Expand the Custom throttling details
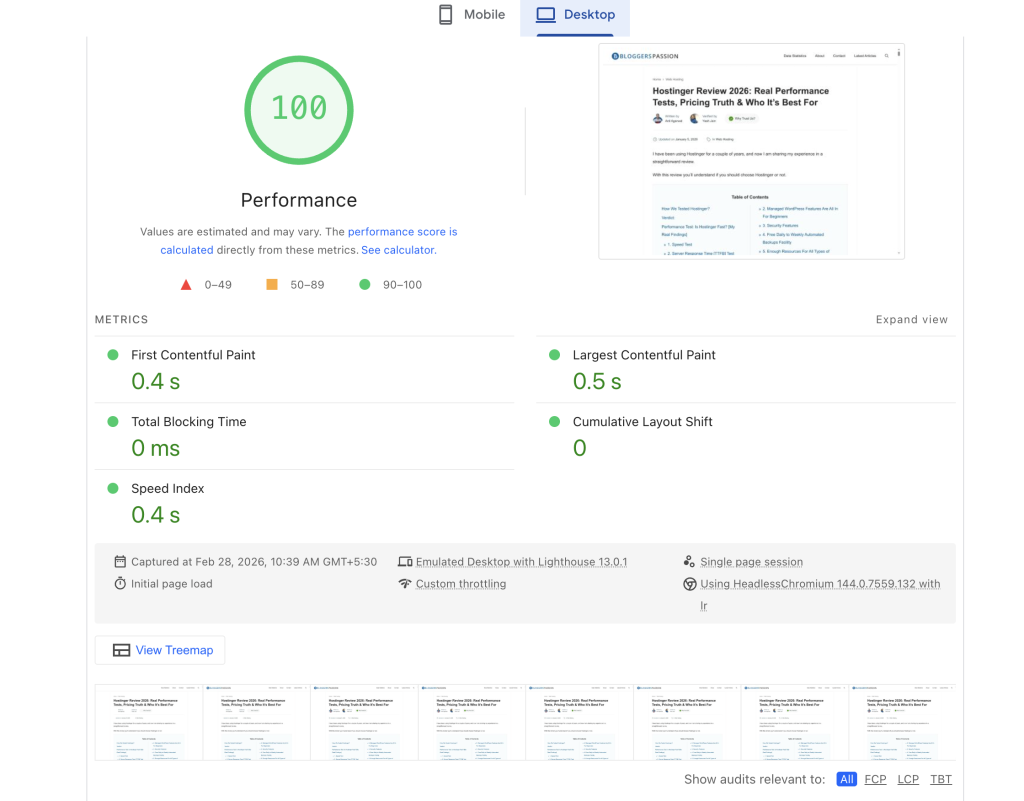 (461, 584)
